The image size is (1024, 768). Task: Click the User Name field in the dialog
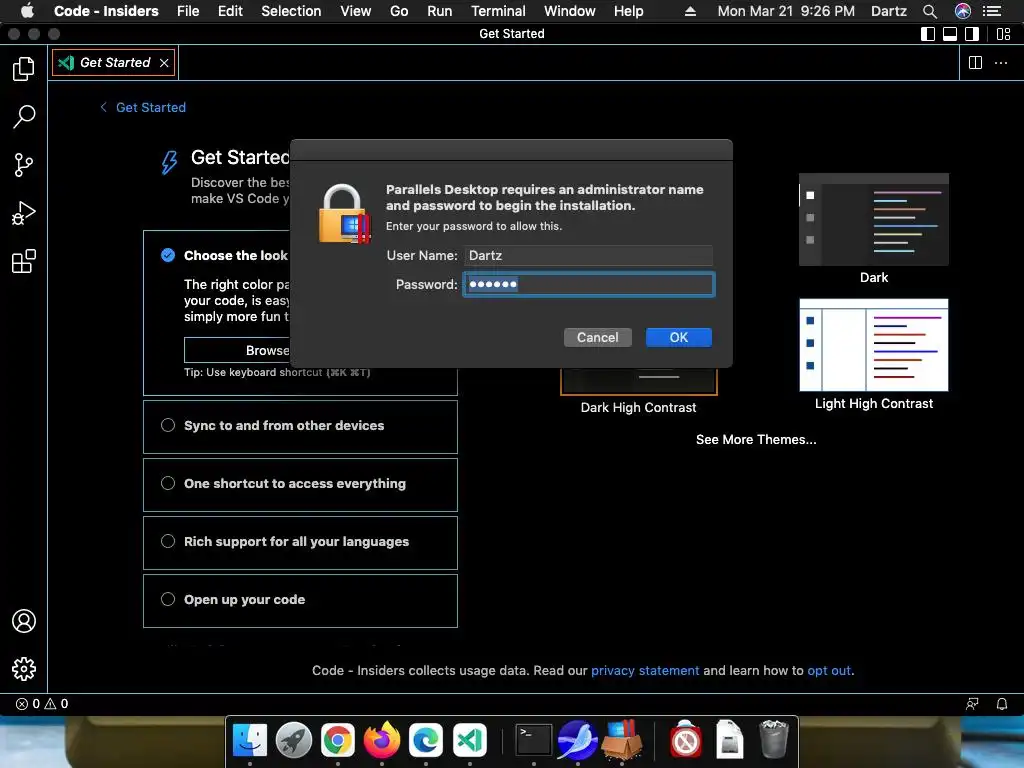pos(588,255)
